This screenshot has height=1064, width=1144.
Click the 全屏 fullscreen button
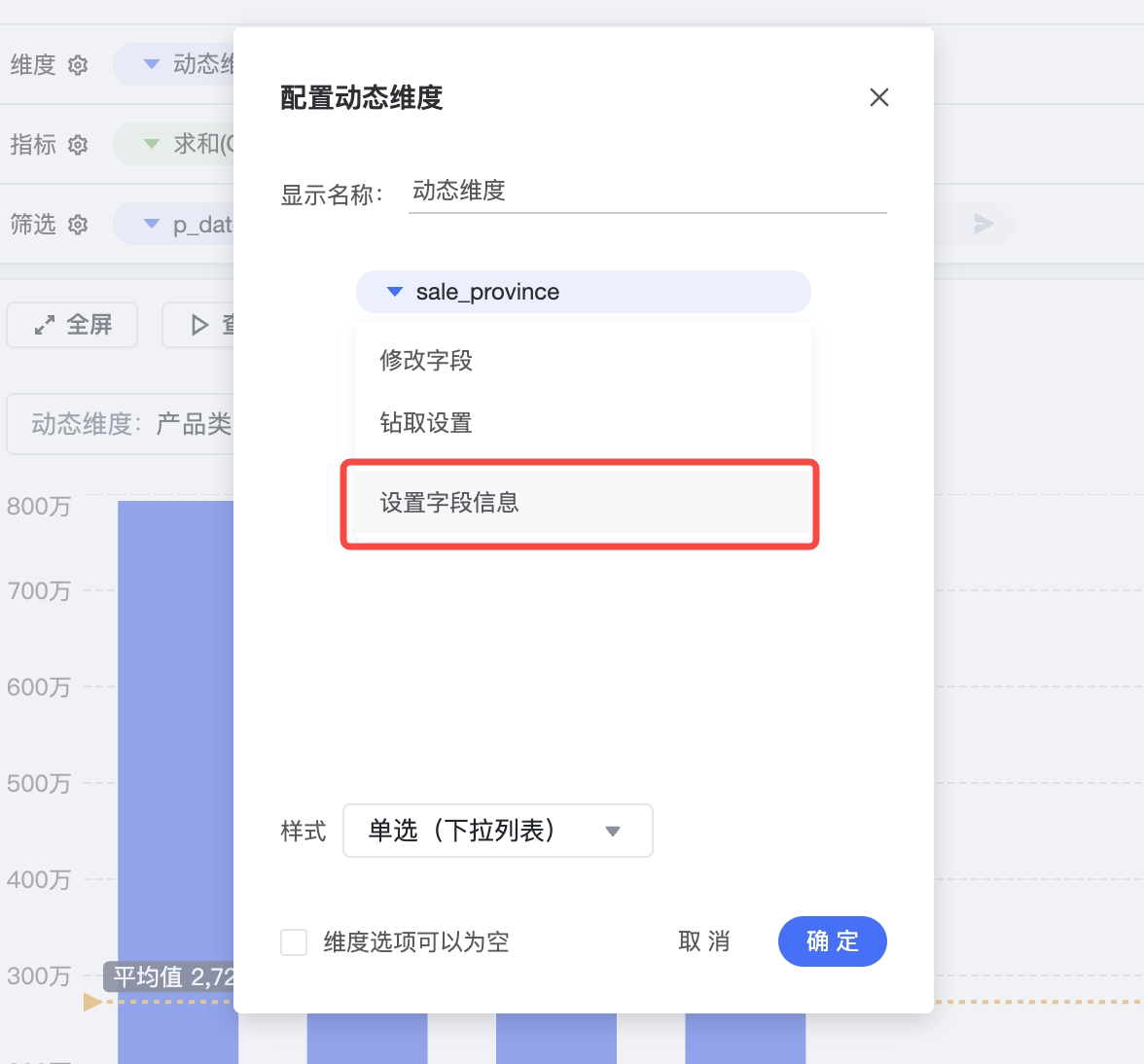(x=72, y=325)
